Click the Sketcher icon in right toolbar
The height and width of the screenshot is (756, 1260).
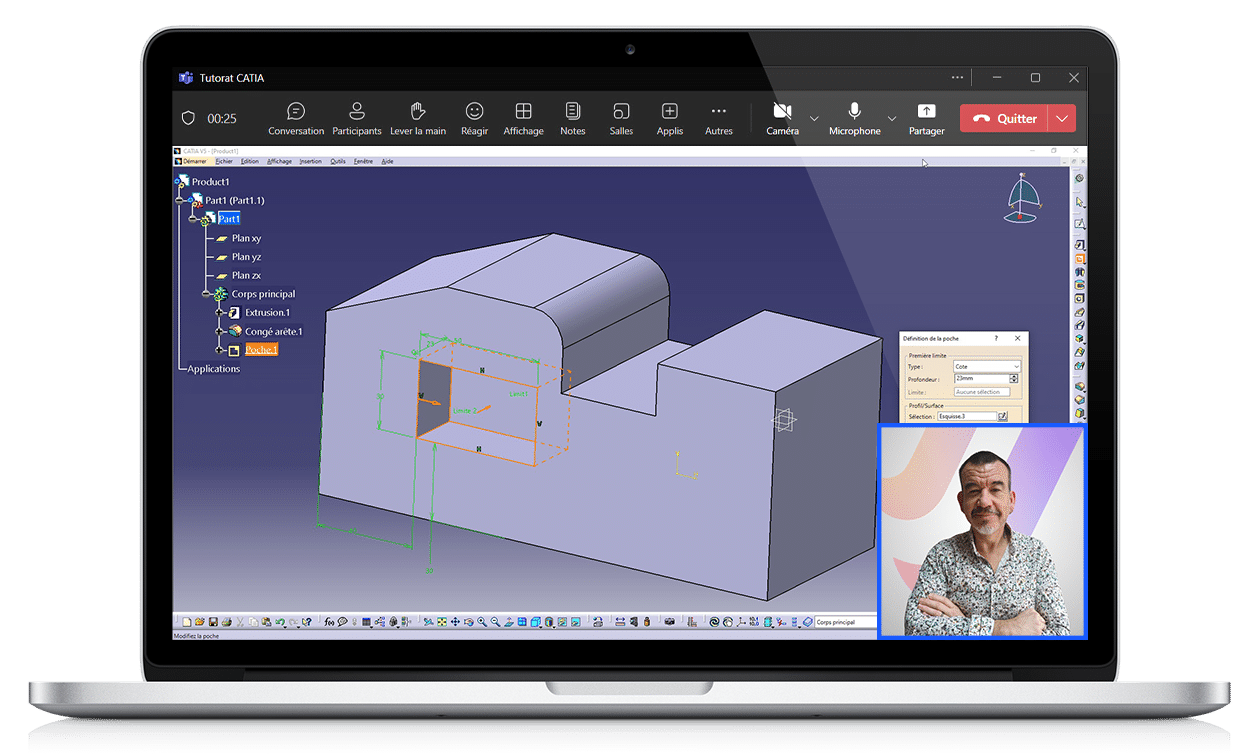click(x=1080, y=223)
